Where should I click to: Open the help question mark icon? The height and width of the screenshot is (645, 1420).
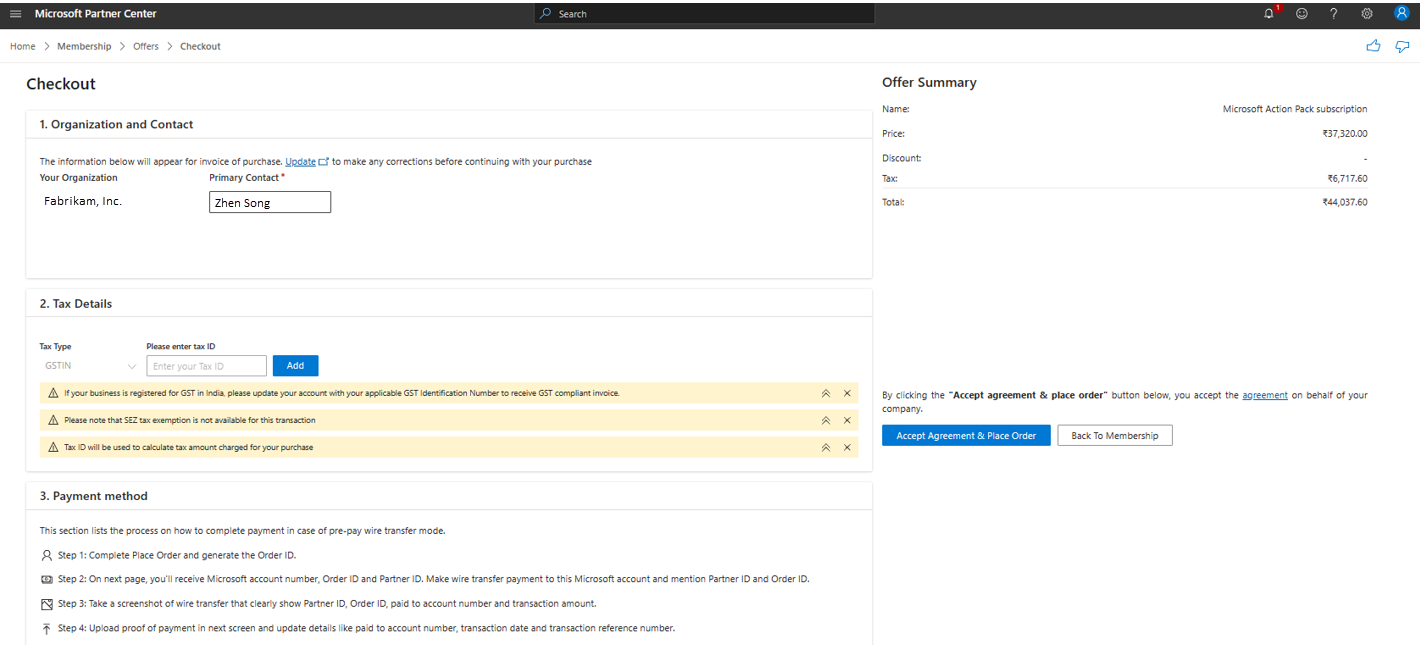pos(1333,14)
